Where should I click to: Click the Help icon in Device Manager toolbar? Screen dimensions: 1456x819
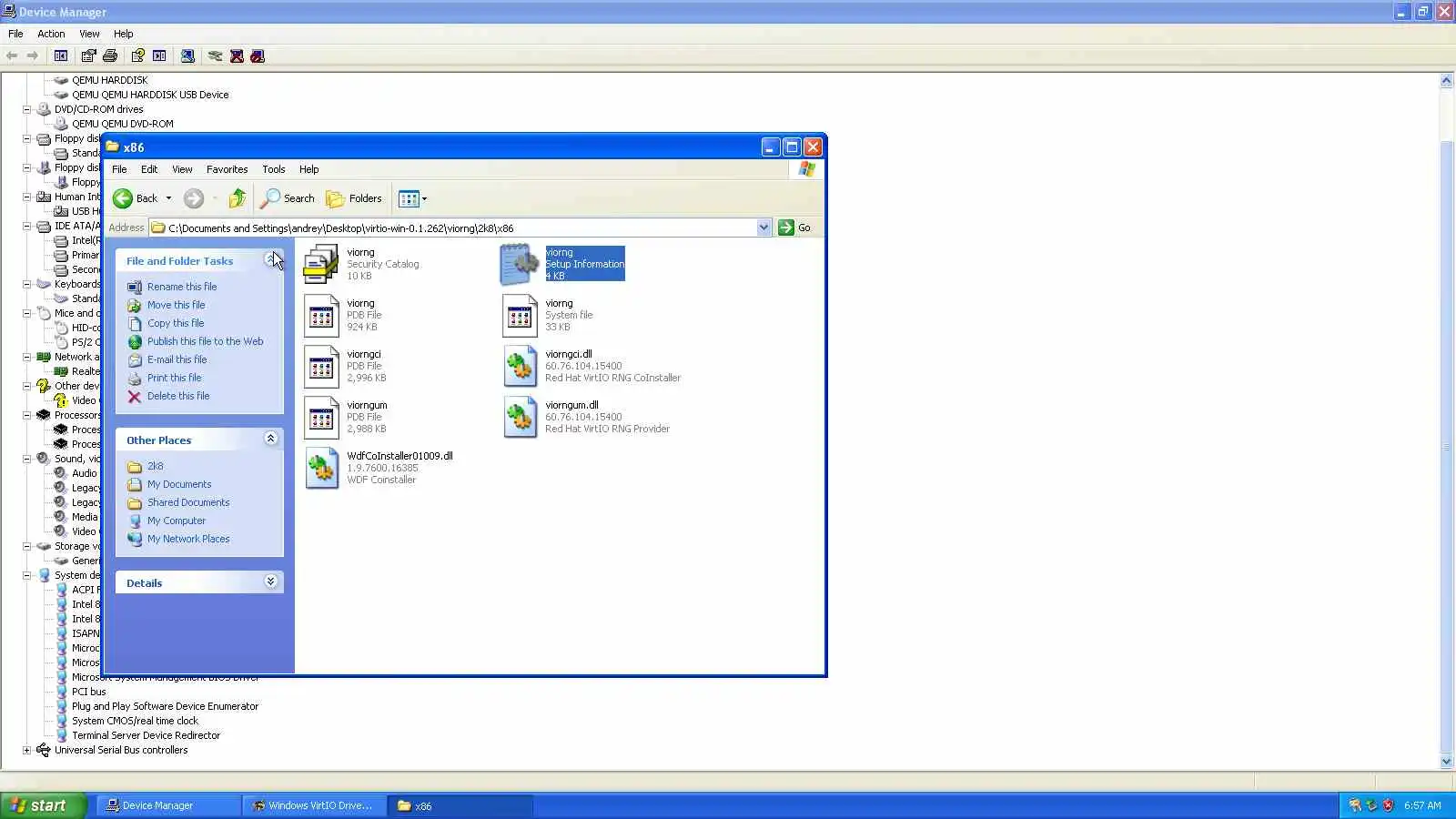(137, 56)
